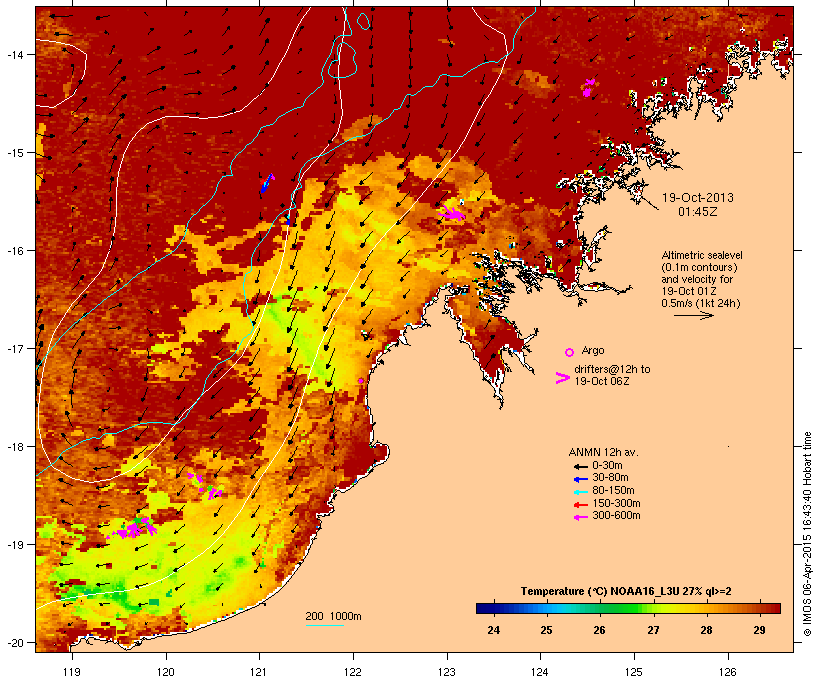
Task: Click the blue 30-80m arrow legend icon
Action: pyautogui.click(x=580, y=479)
